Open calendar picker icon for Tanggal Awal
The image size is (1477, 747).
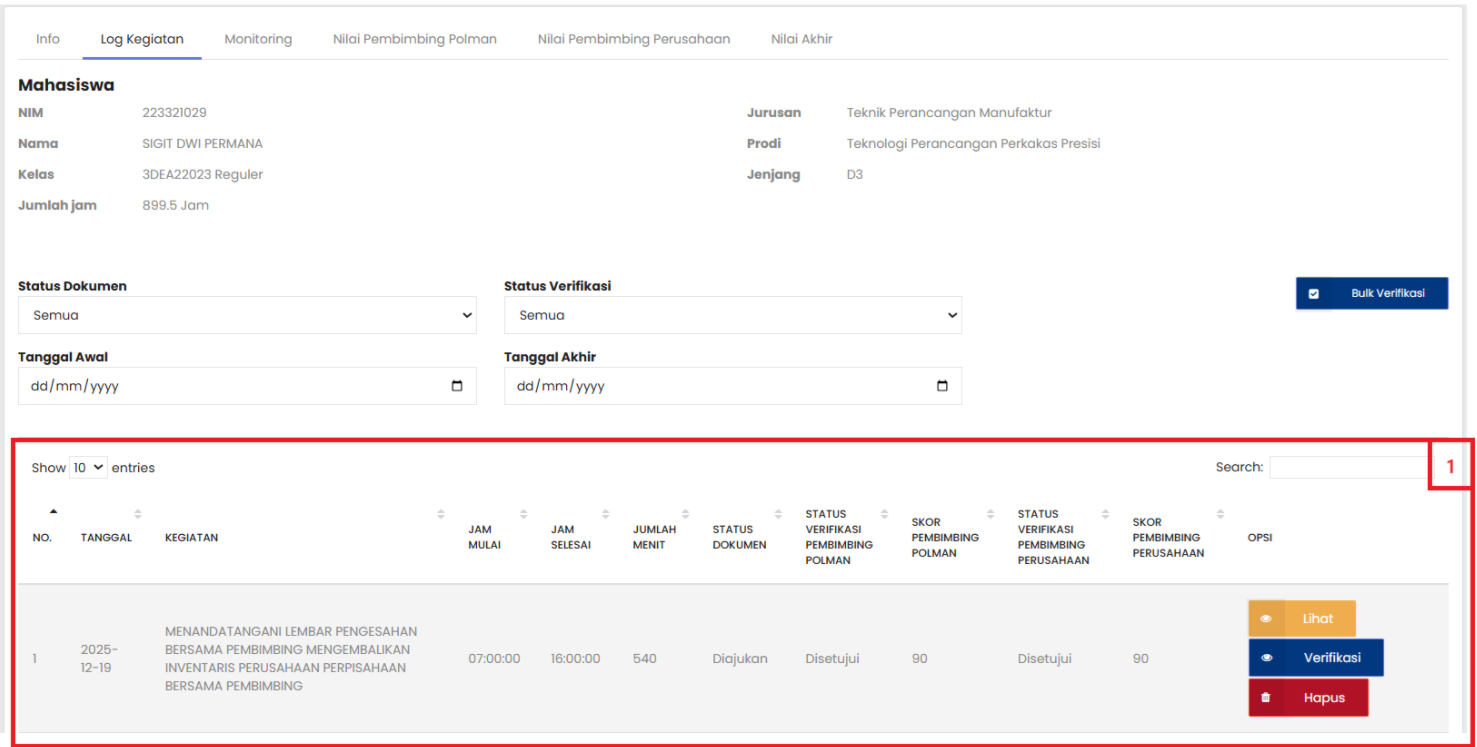pos(457,386)
